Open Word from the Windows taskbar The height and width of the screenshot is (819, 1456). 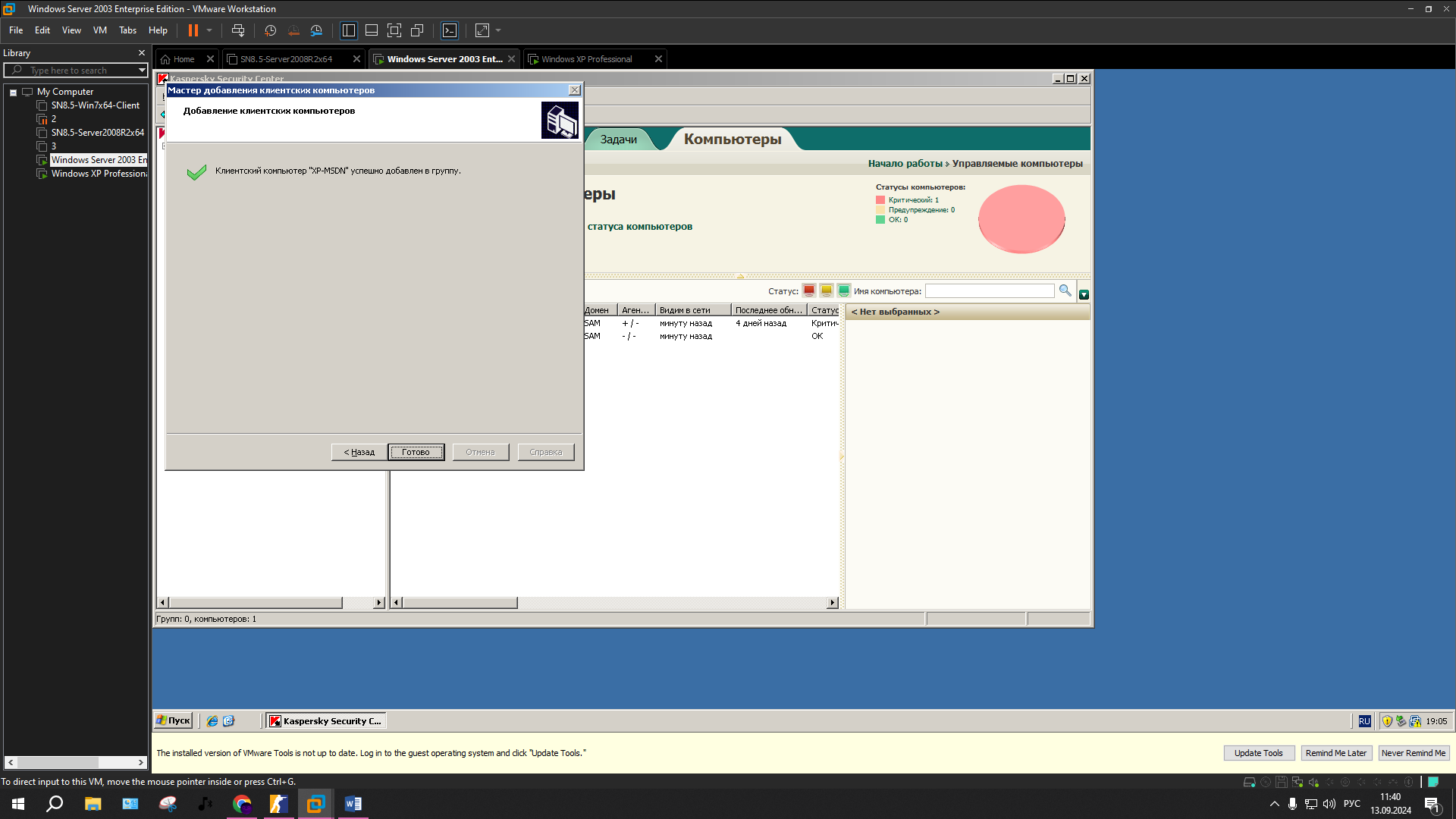[x=353, y=804]
